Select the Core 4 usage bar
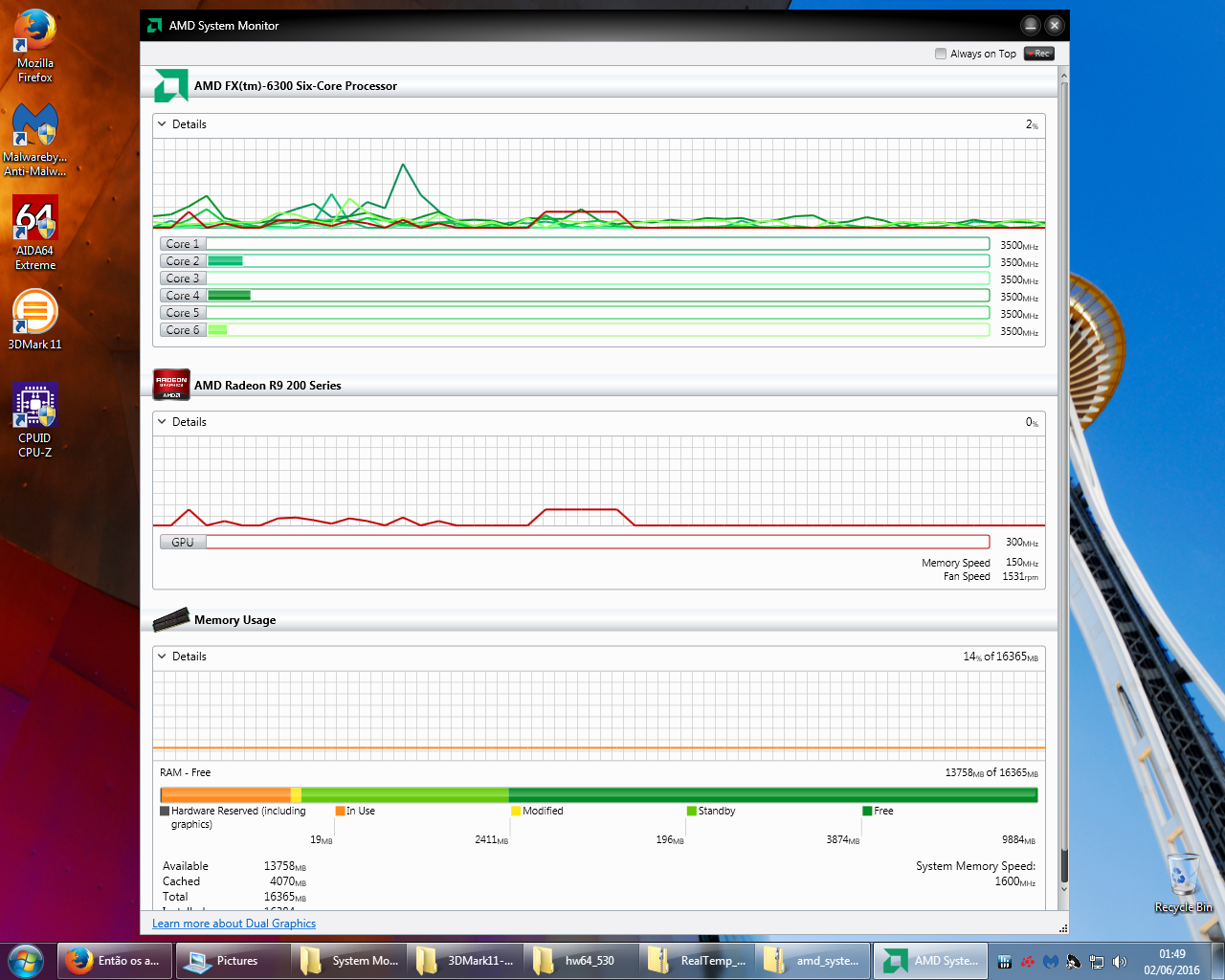This screenshot has width=1225, height=980. (598, 296)
